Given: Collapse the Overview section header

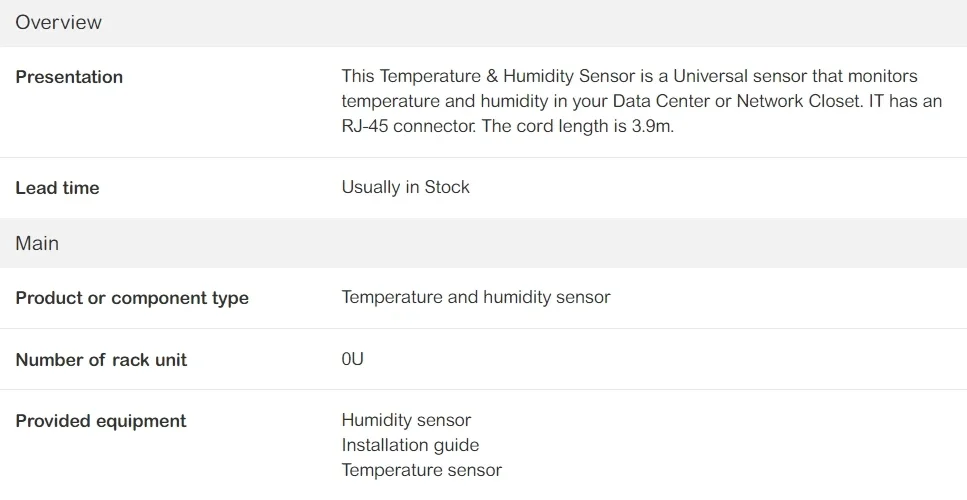Looking at the screenshot, I should coord(58,22).
